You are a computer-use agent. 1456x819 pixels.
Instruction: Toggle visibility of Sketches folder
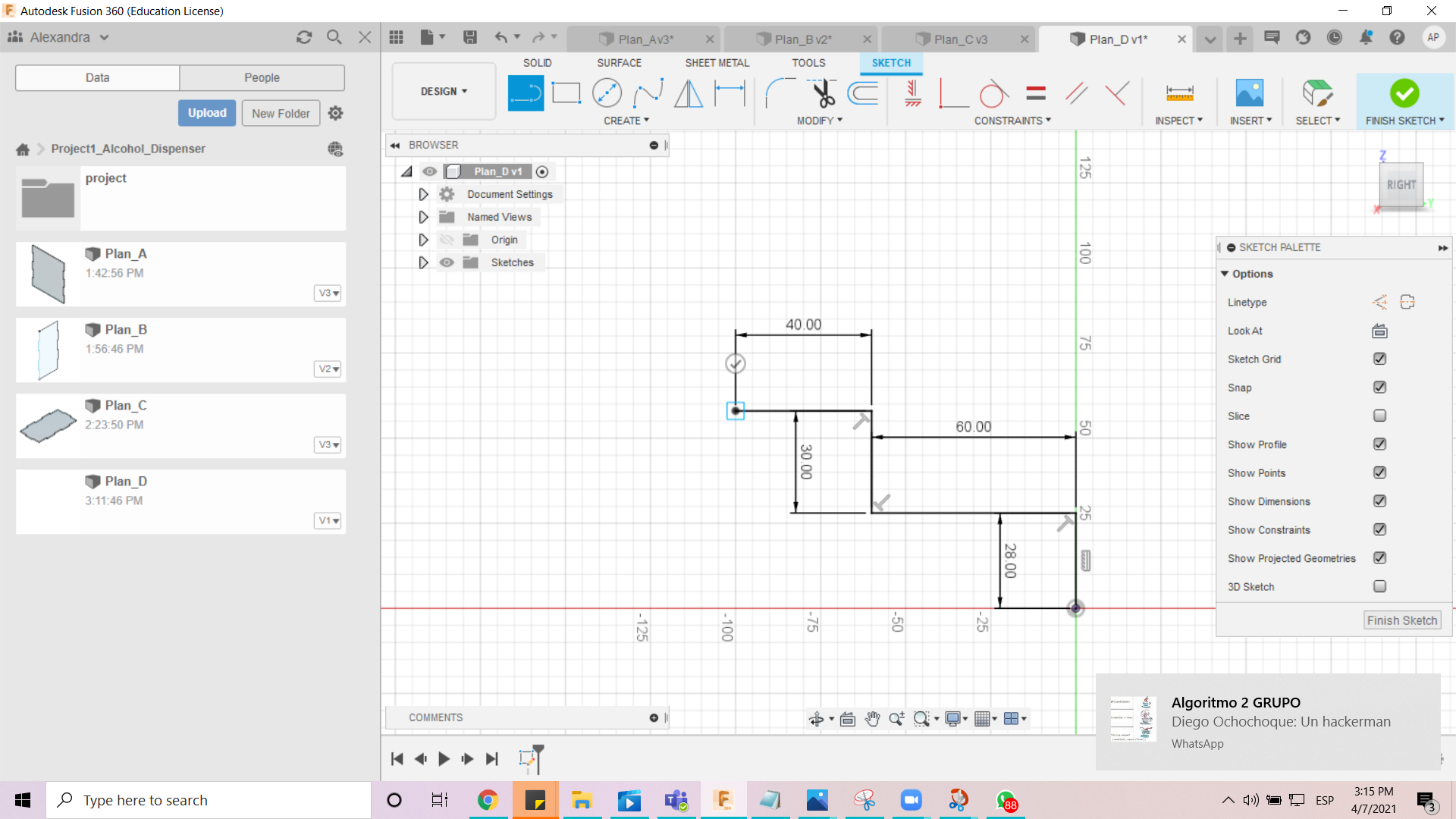(447, 262)
